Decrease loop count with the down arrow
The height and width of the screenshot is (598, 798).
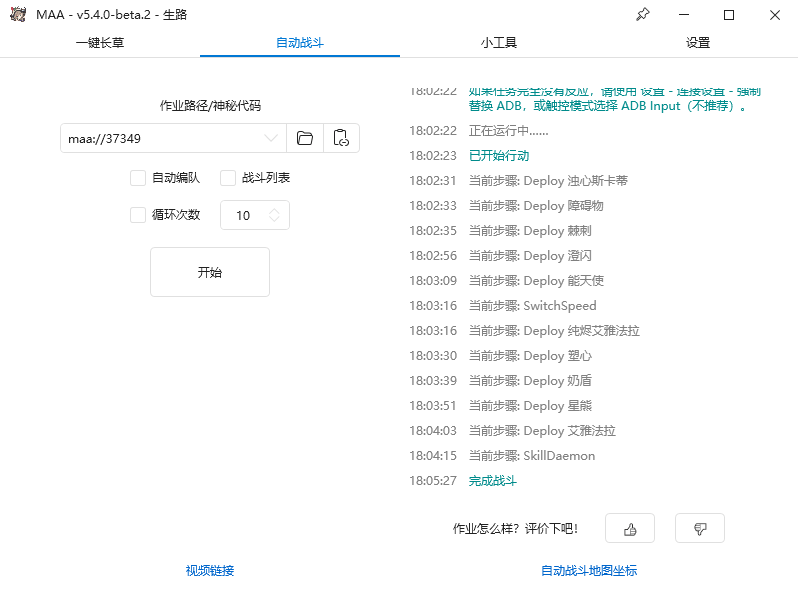point(274,220)
